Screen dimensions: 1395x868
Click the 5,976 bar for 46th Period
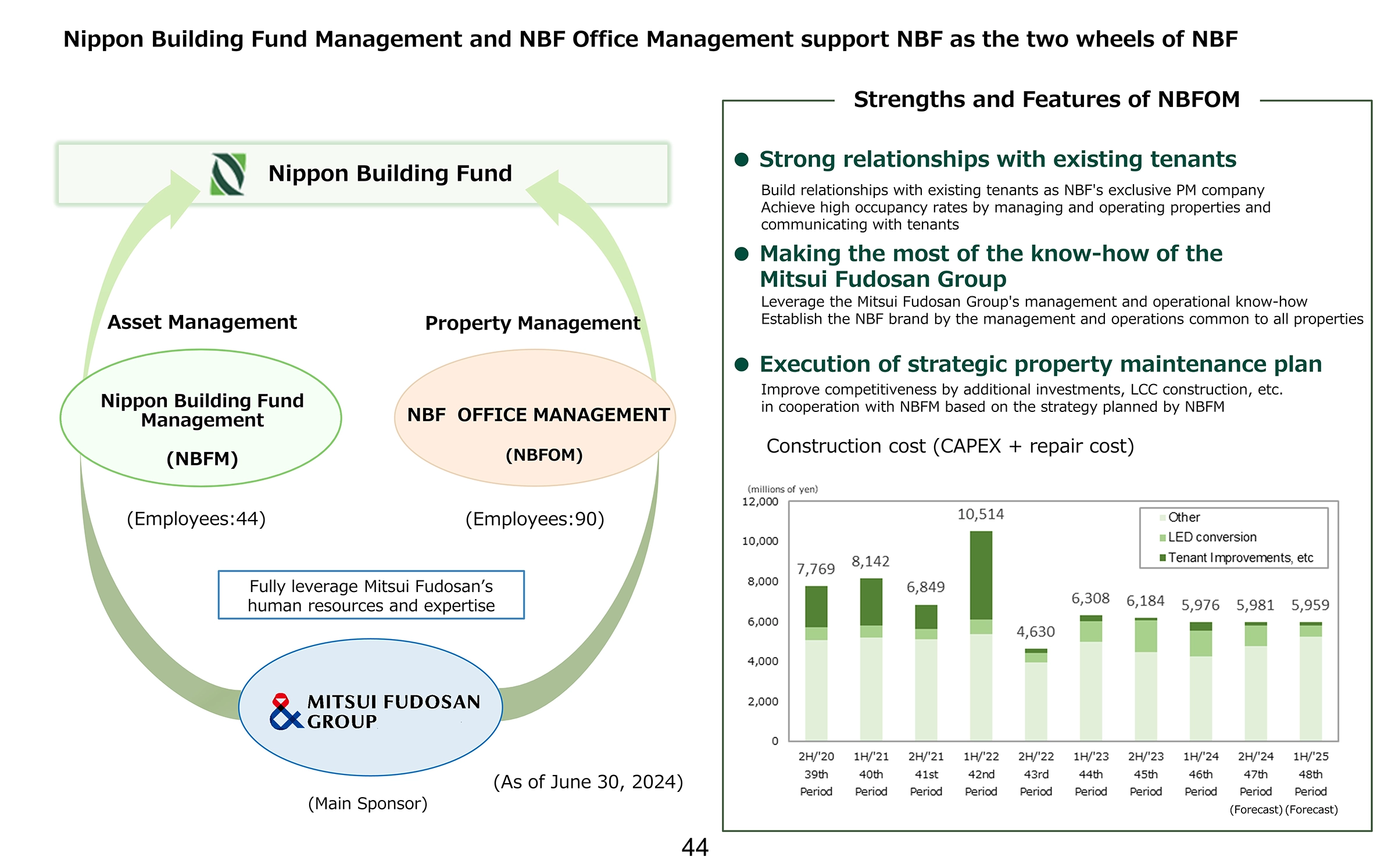coord(1201,682)
